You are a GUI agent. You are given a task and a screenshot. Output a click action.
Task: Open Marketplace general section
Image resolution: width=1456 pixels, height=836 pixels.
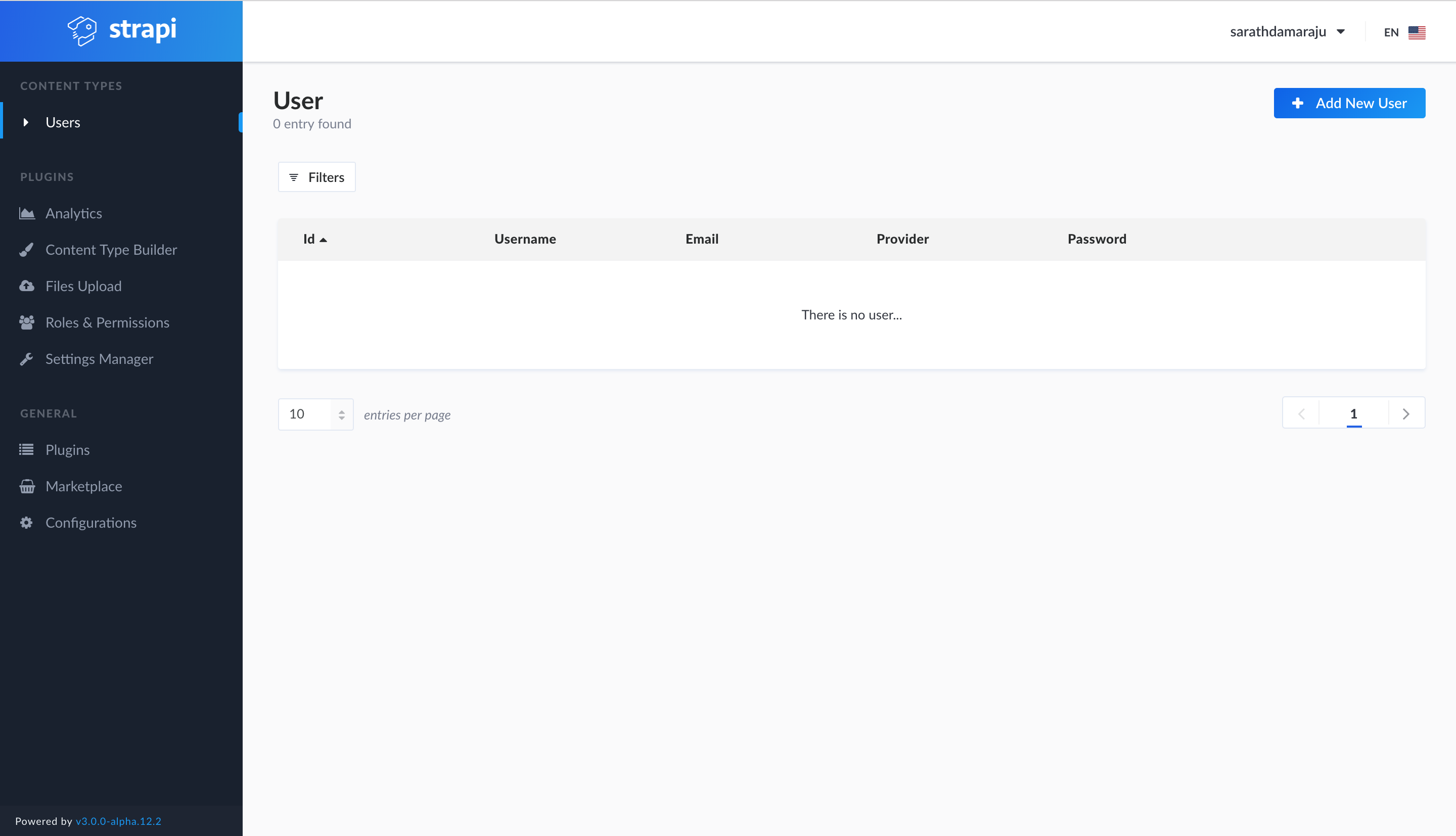point(84,486)
